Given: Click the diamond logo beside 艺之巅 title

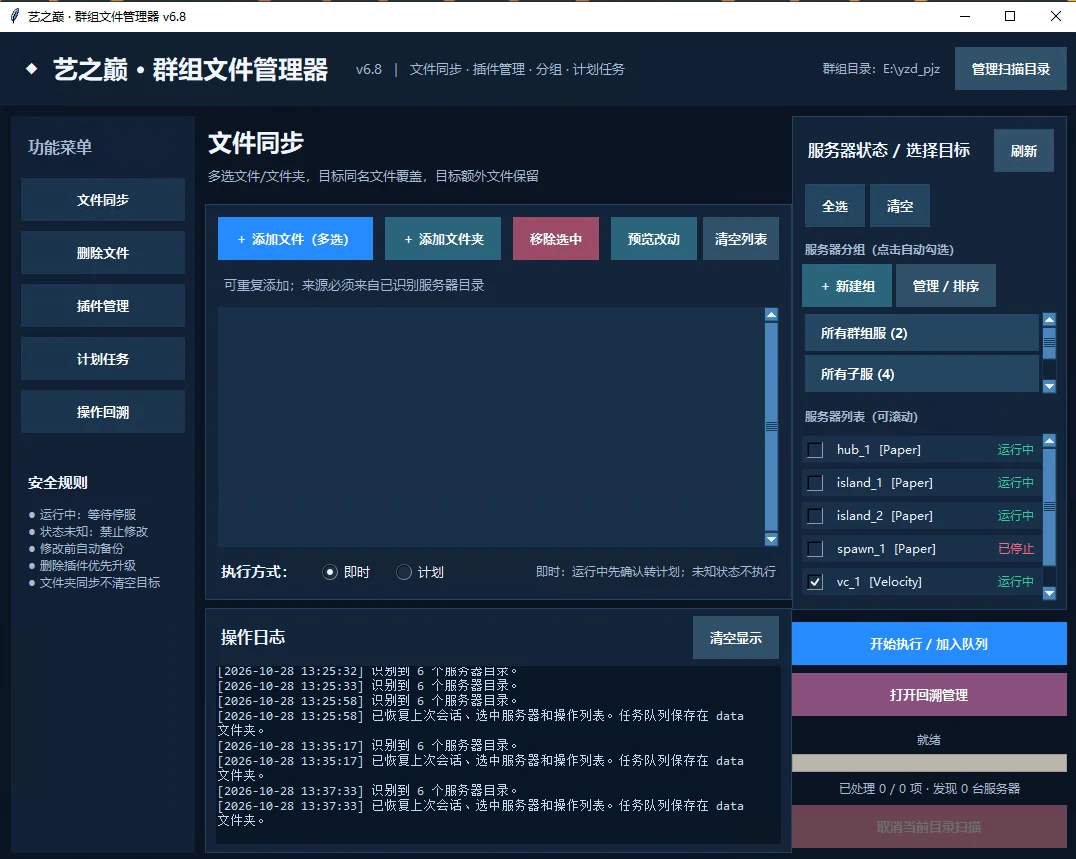Looking at the screenshot, I should 32,69.
